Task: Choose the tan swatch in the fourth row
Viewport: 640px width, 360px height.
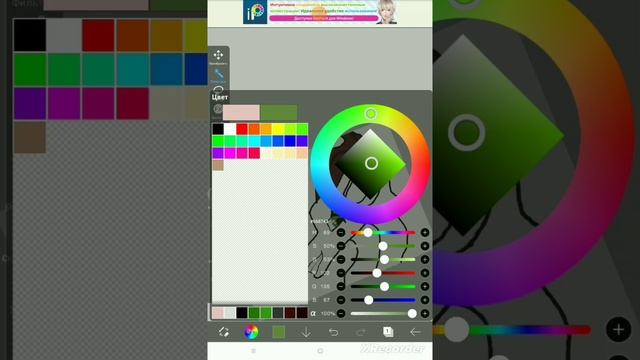Action: [218, 165]
